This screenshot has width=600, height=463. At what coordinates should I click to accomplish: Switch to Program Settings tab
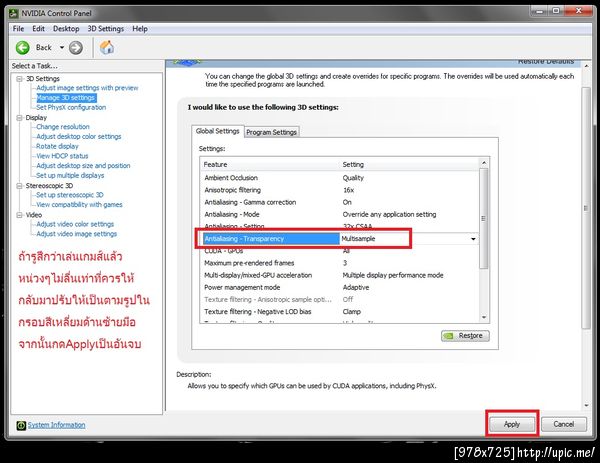(271, 132)
